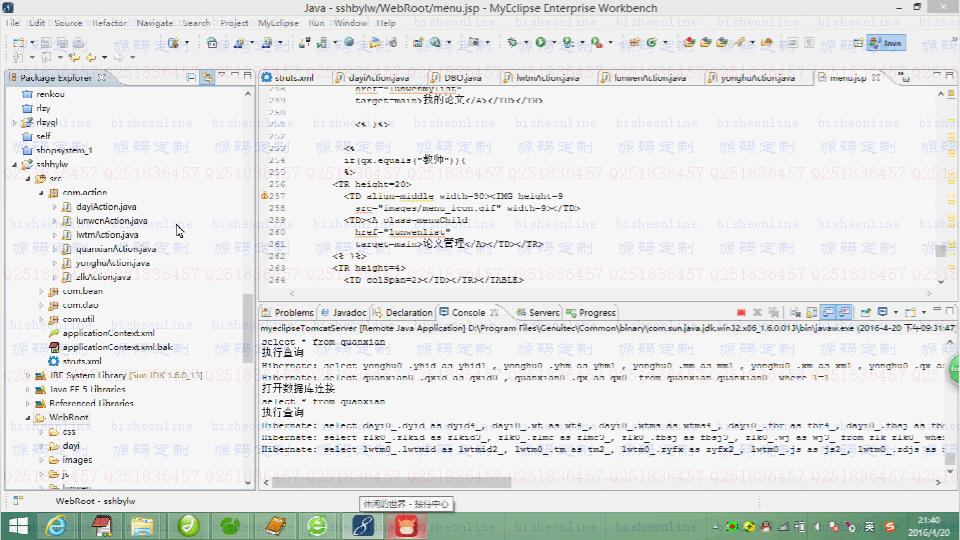
Task: Click the Last Edit Location back arrow
Action: click(74, 58)
